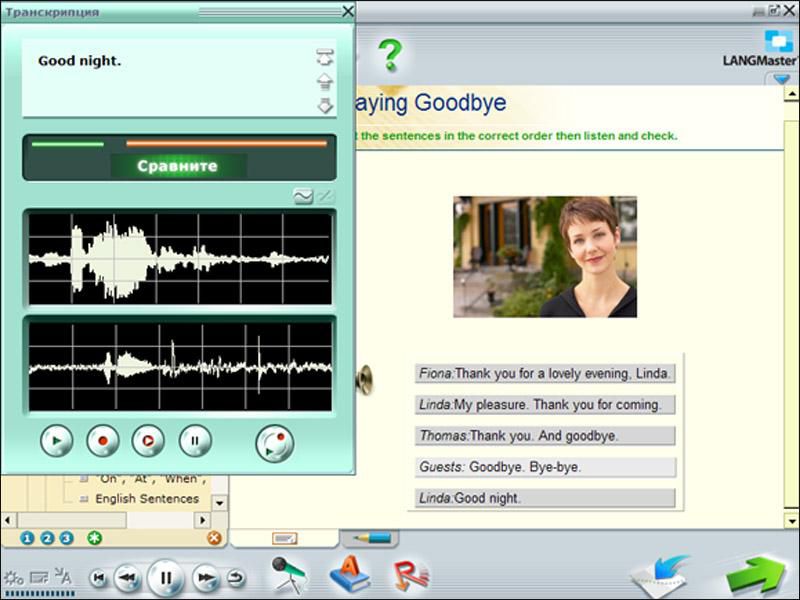Jump to the first sentence with the top arrow

coord(324,58)
